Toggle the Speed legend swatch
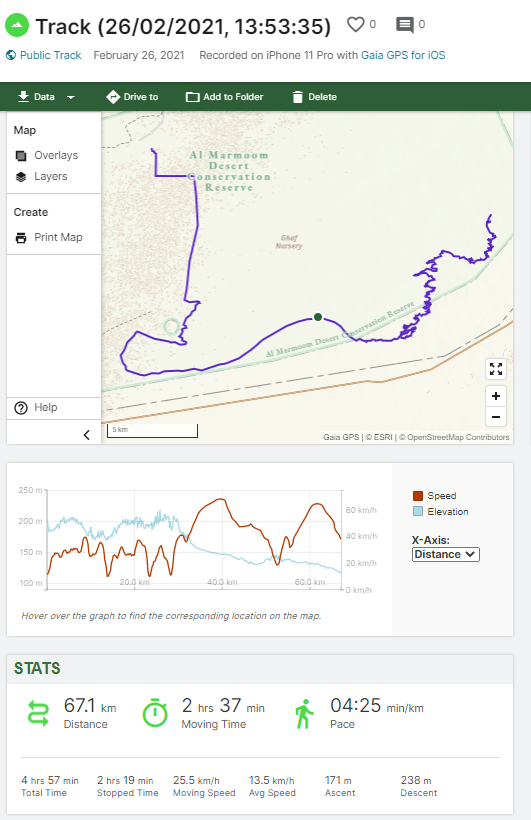Screen dimensions: 531x820 [417, 496]
